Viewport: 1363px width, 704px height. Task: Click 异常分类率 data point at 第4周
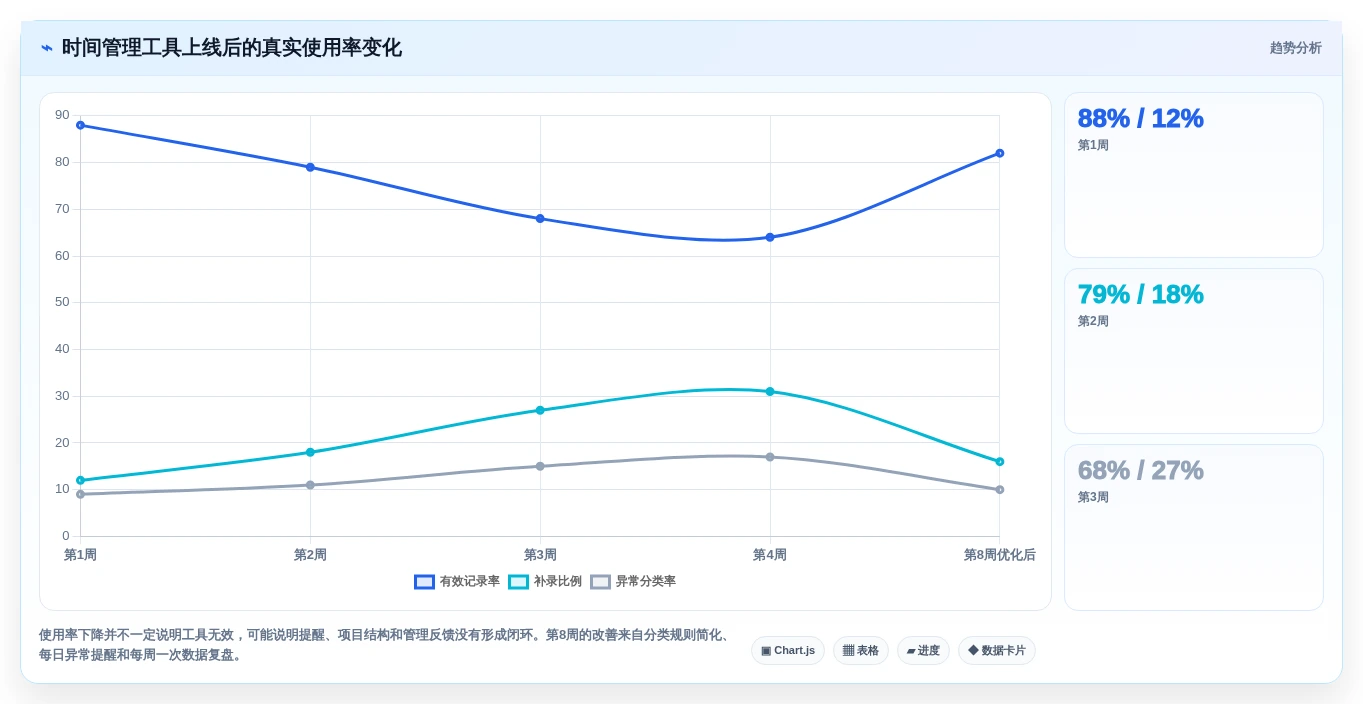point(770,457)
